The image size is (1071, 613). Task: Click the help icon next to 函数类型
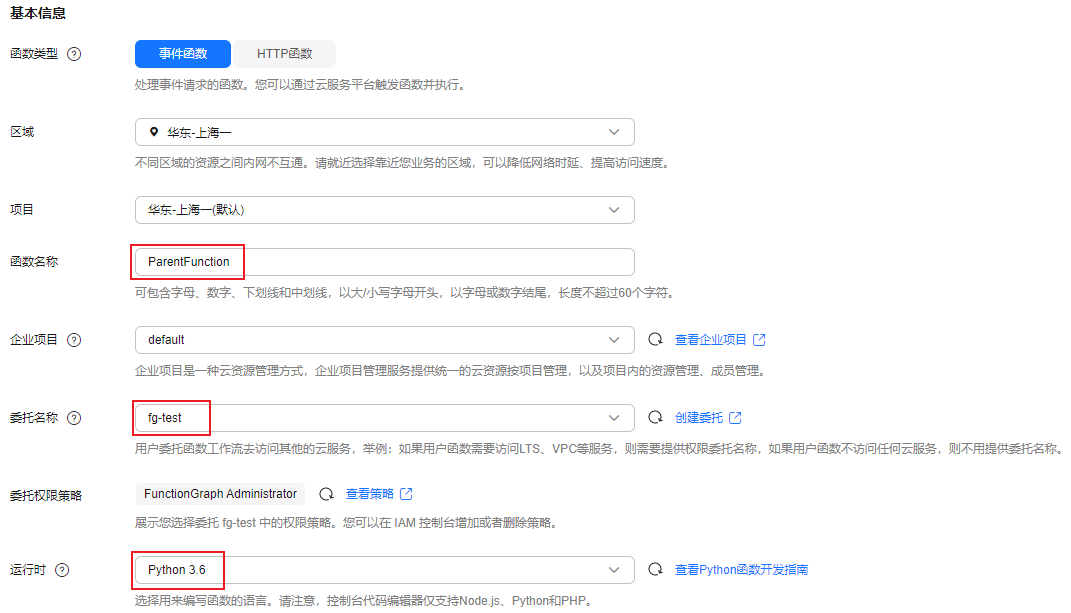coord(74,54)
